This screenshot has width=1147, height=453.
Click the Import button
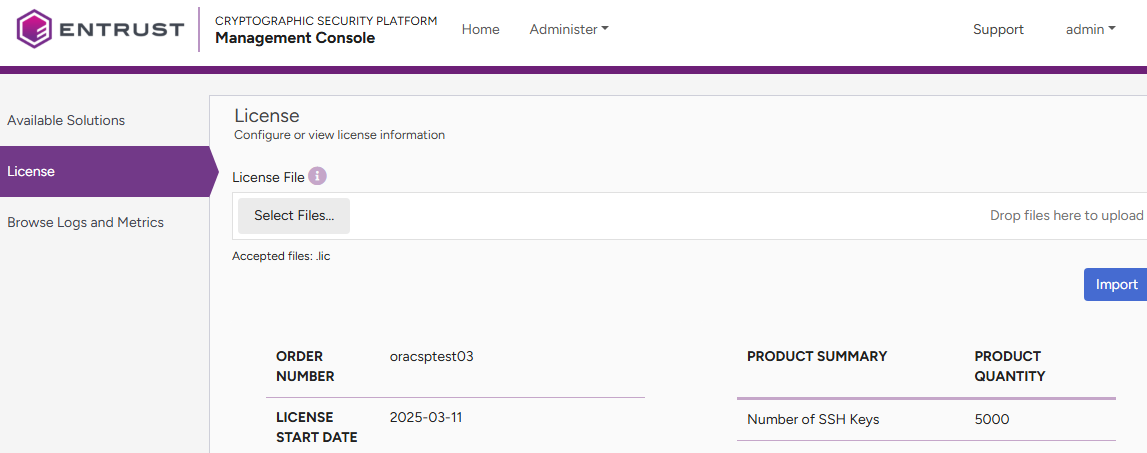coord(1115,284)
